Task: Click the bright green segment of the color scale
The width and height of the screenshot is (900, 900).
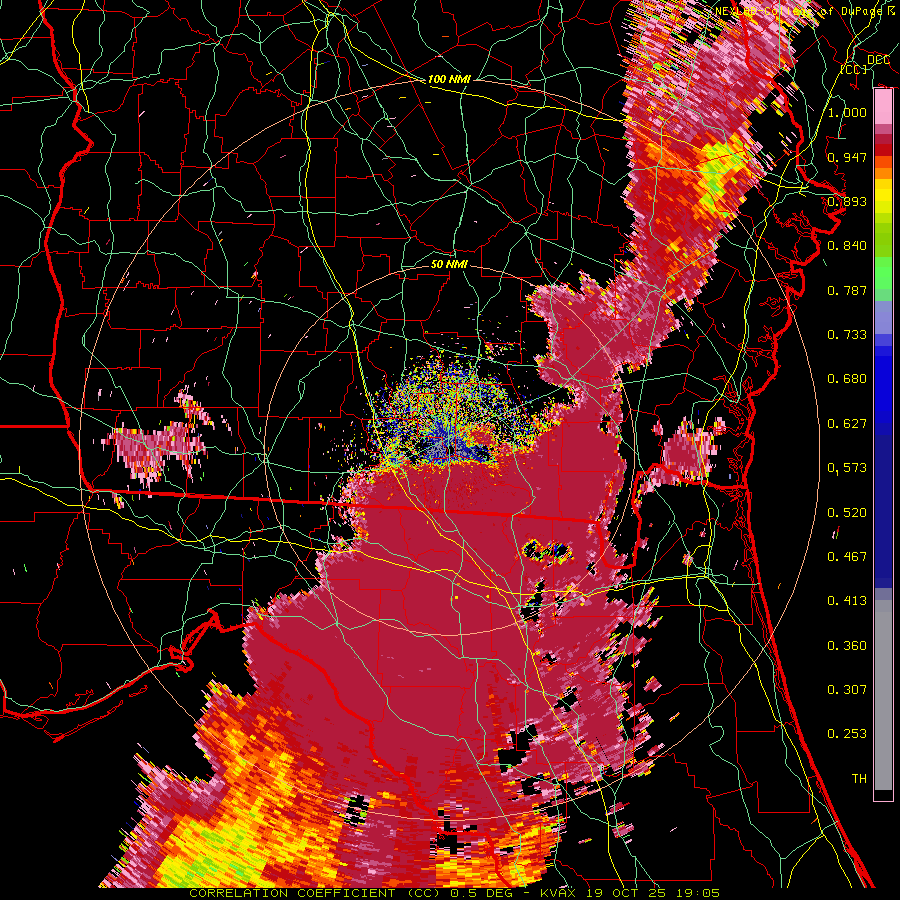Action: point(883,273)
